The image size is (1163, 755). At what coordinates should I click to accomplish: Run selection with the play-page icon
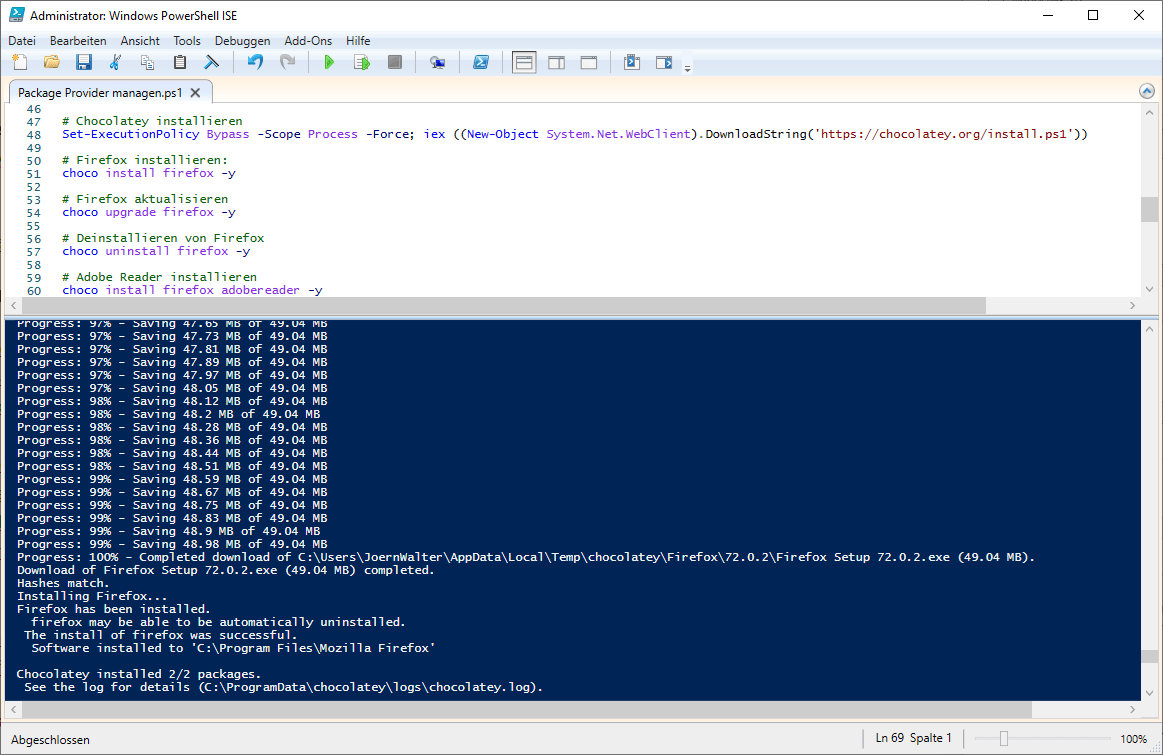tap(362, 63)
